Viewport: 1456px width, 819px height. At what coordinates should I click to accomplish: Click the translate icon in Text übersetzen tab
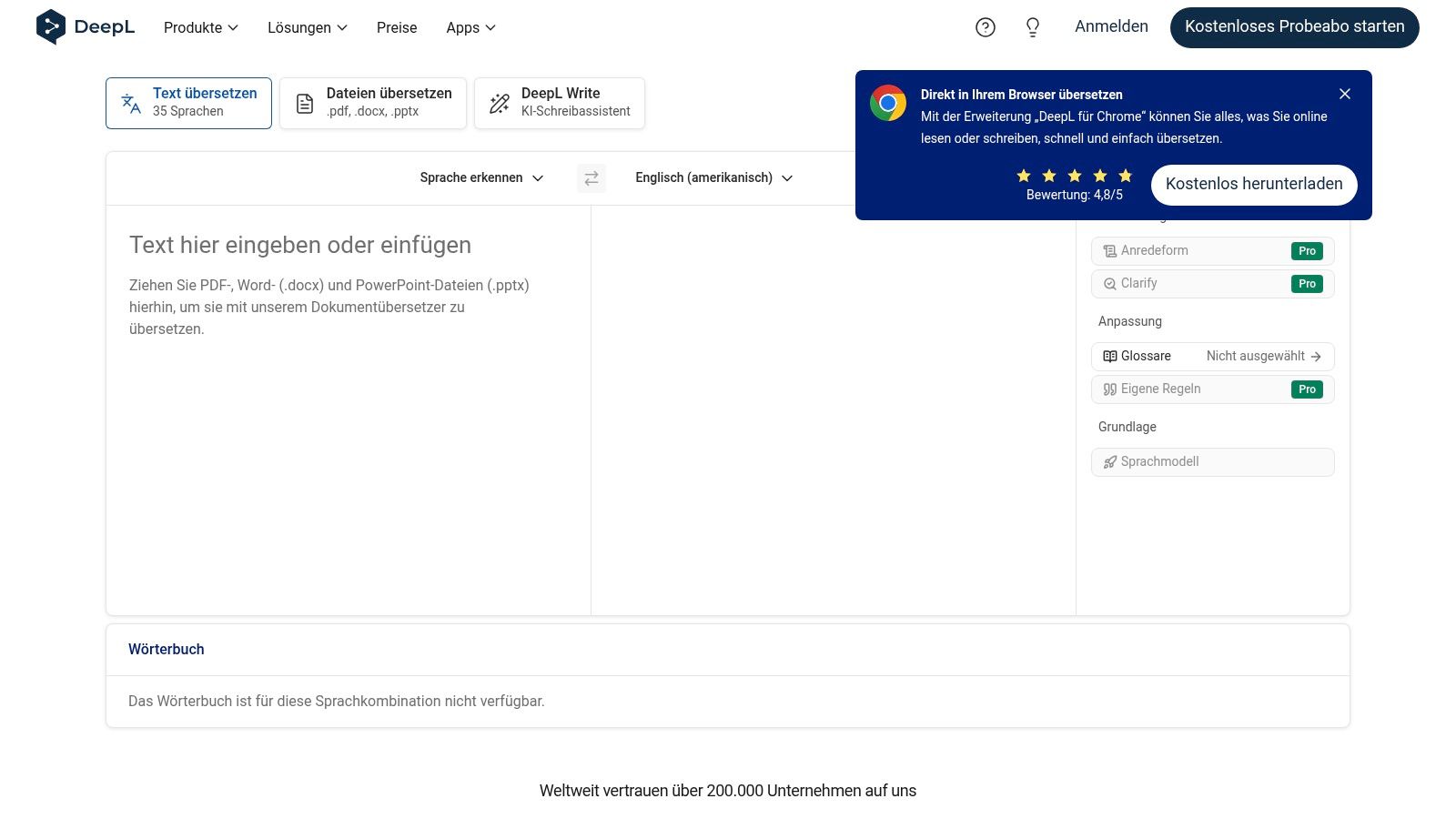[131, 104]
